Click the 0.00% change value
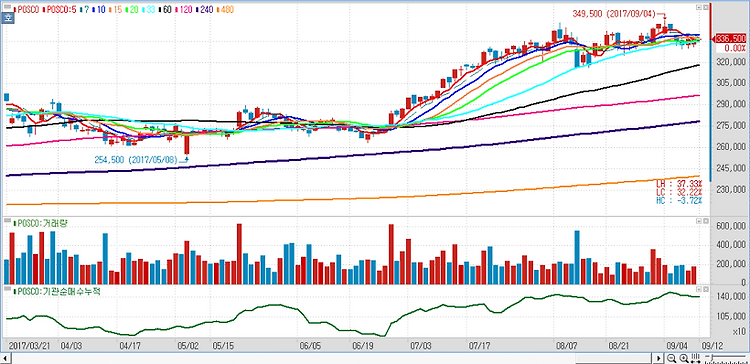750x364 pixels. (735, 48)
